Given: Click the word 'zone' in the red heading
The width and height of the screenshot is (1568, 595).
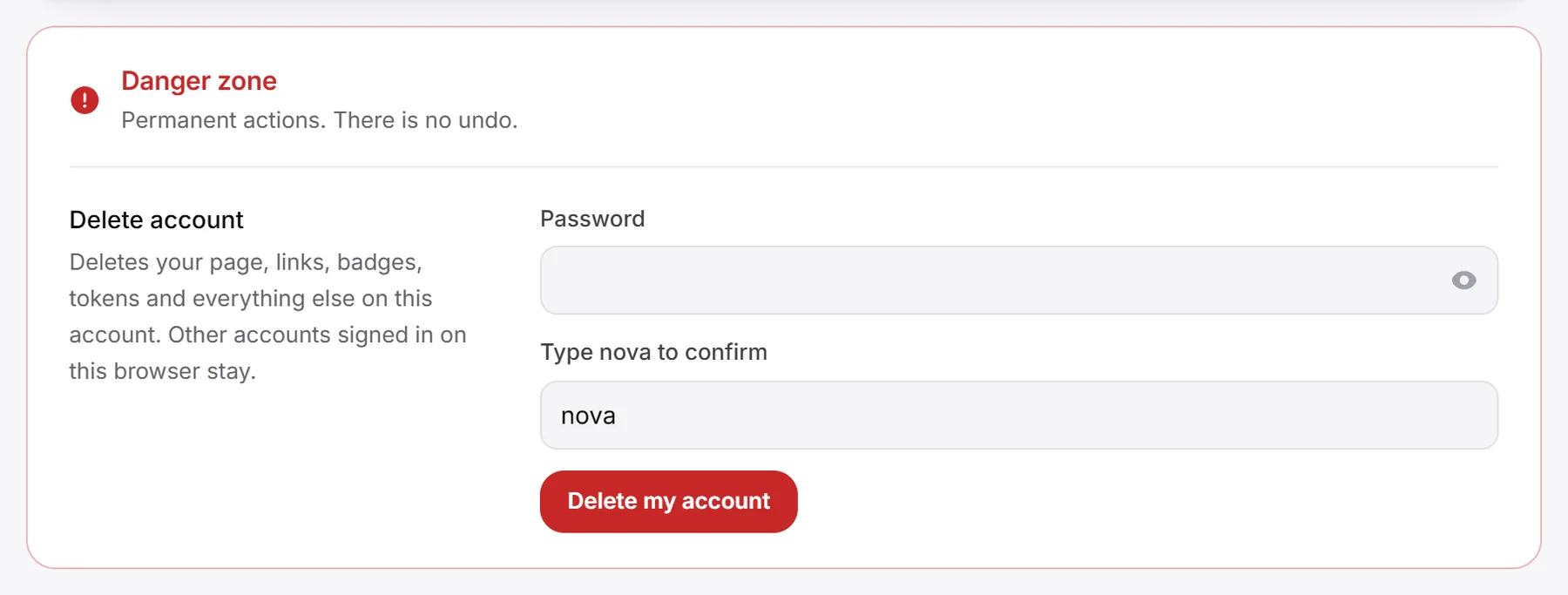Looking at the screenshot, I should click(x=247, y=82).
